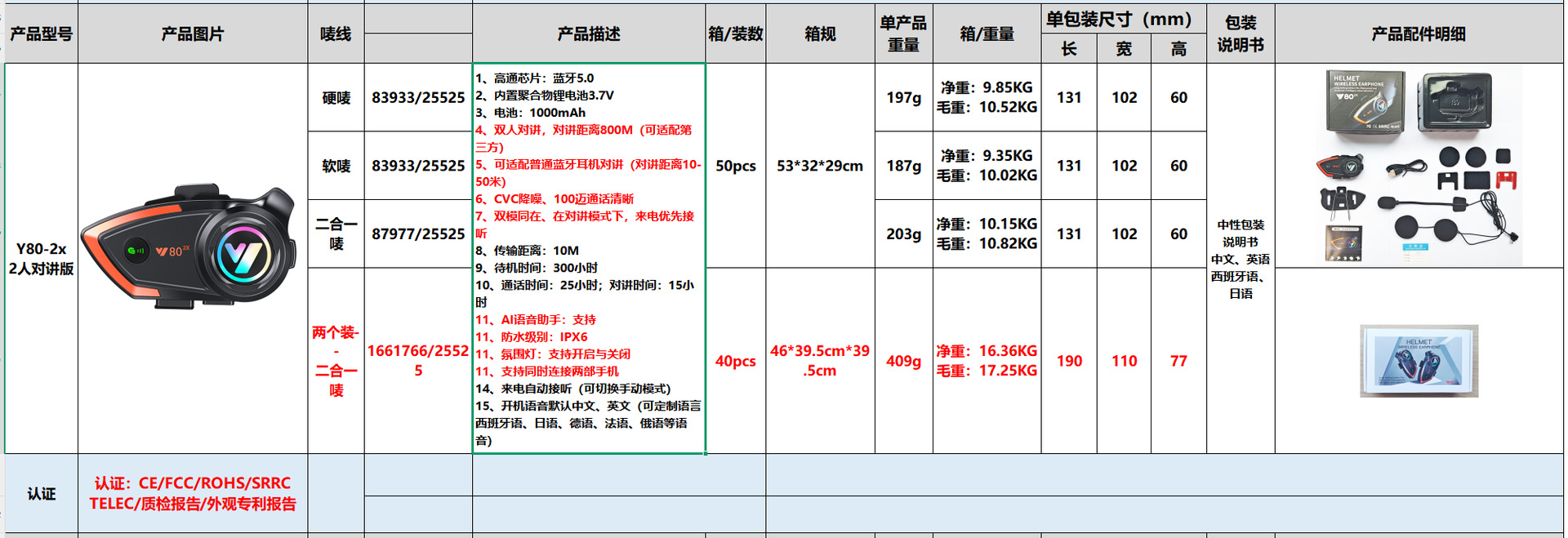This screenshot has width=1568, height=538.
Task: Select the 包装说明书 header cell
Action: point(1241,33)
